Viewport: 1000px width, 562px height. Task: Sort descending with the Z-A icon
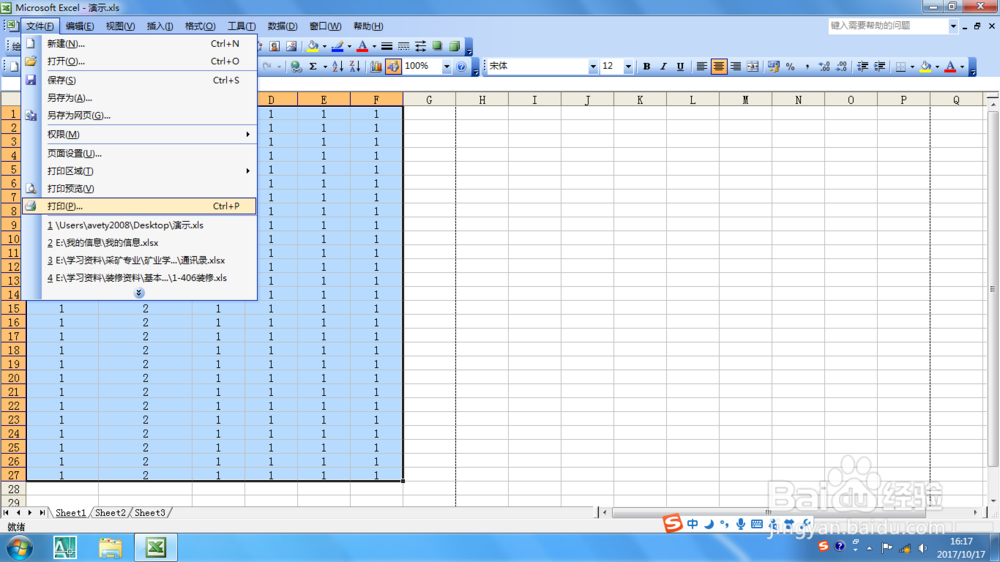click(355, 66)
